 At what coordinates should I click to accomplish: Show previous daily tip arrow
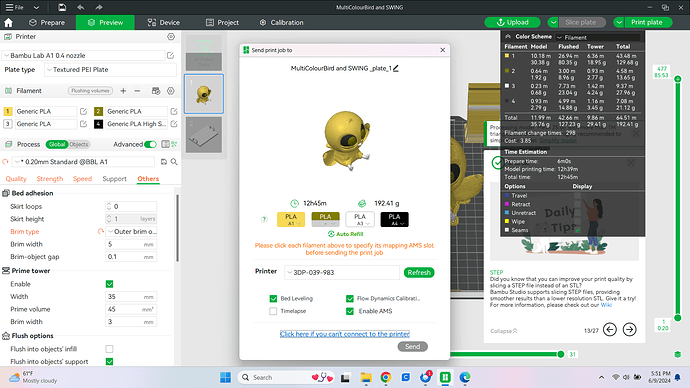point(609,329)
